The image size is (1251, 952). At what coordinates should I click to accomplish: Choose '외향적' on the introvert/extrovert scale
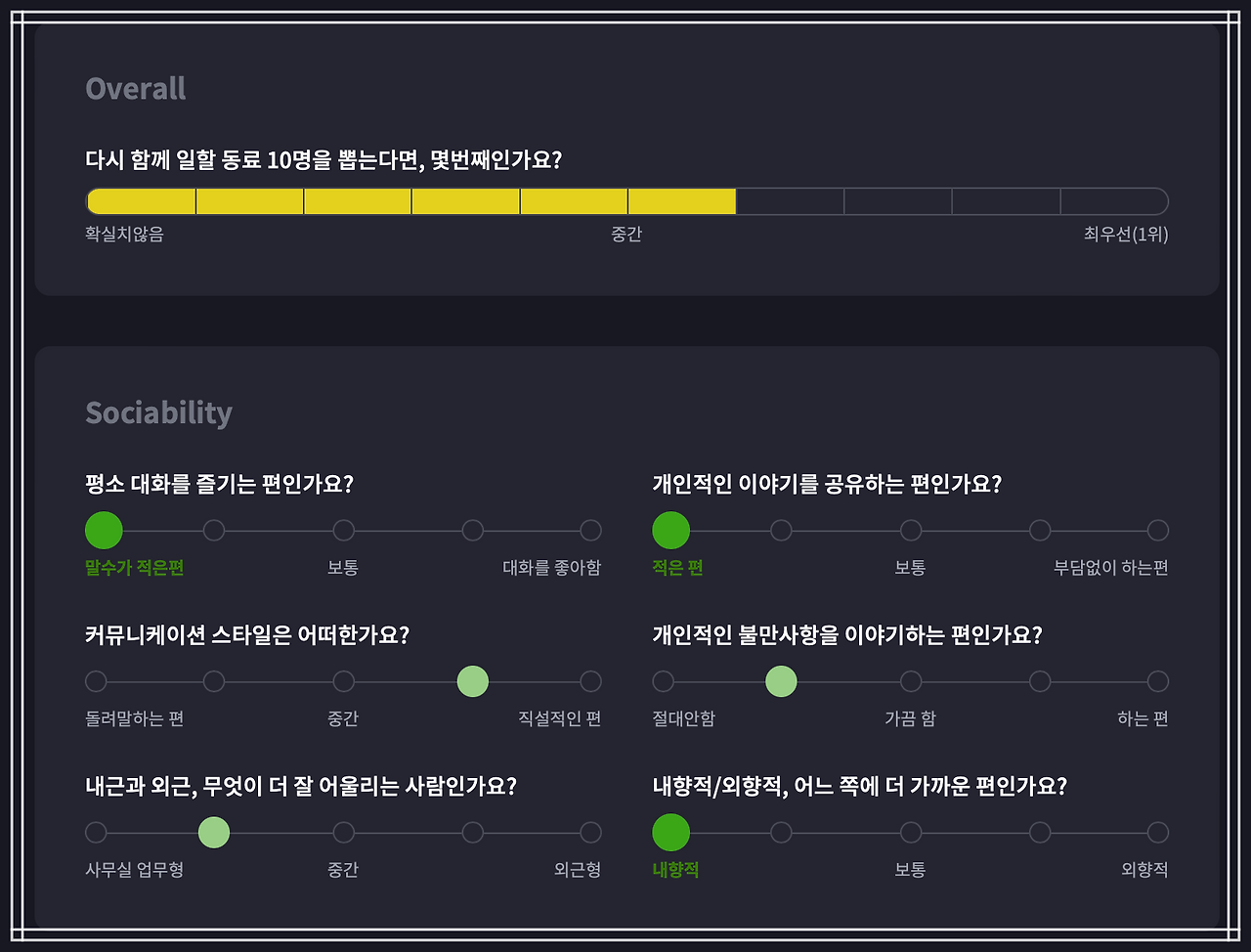tap(1157, 832)
